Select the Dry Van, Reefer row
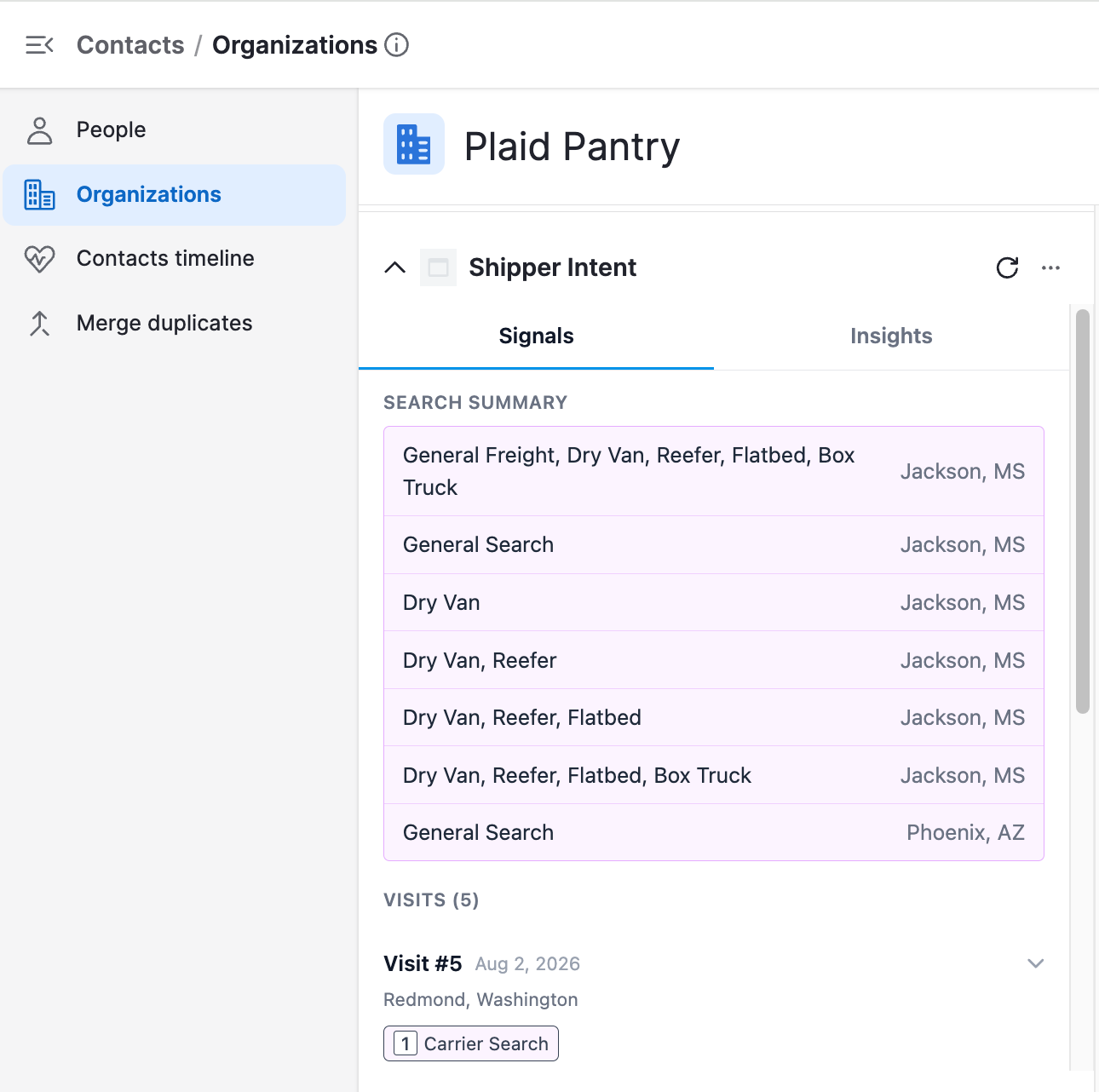 (714, 660)
